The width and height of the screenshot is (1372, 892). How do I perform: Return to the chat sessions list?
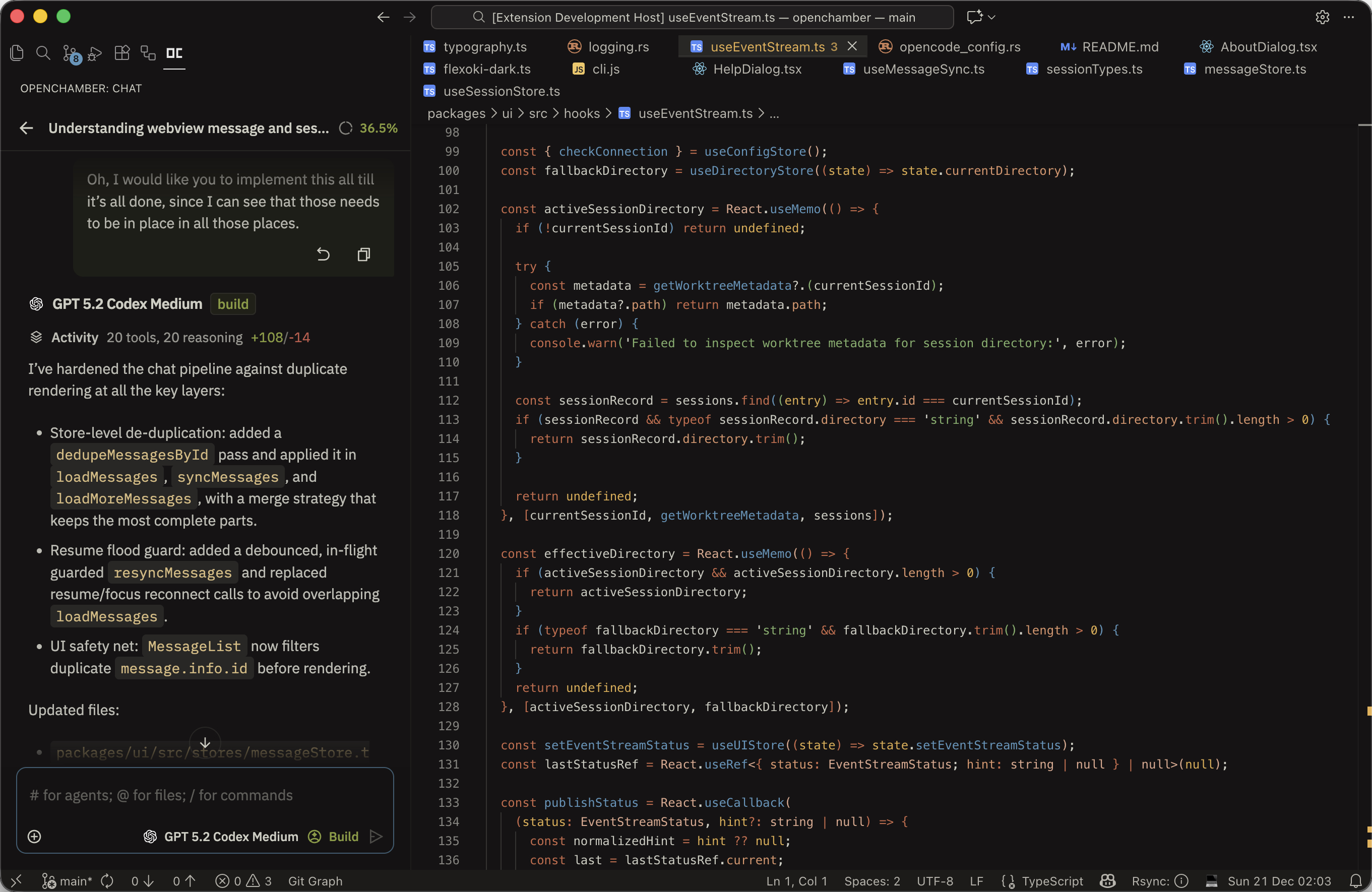[x=27, y=128]
